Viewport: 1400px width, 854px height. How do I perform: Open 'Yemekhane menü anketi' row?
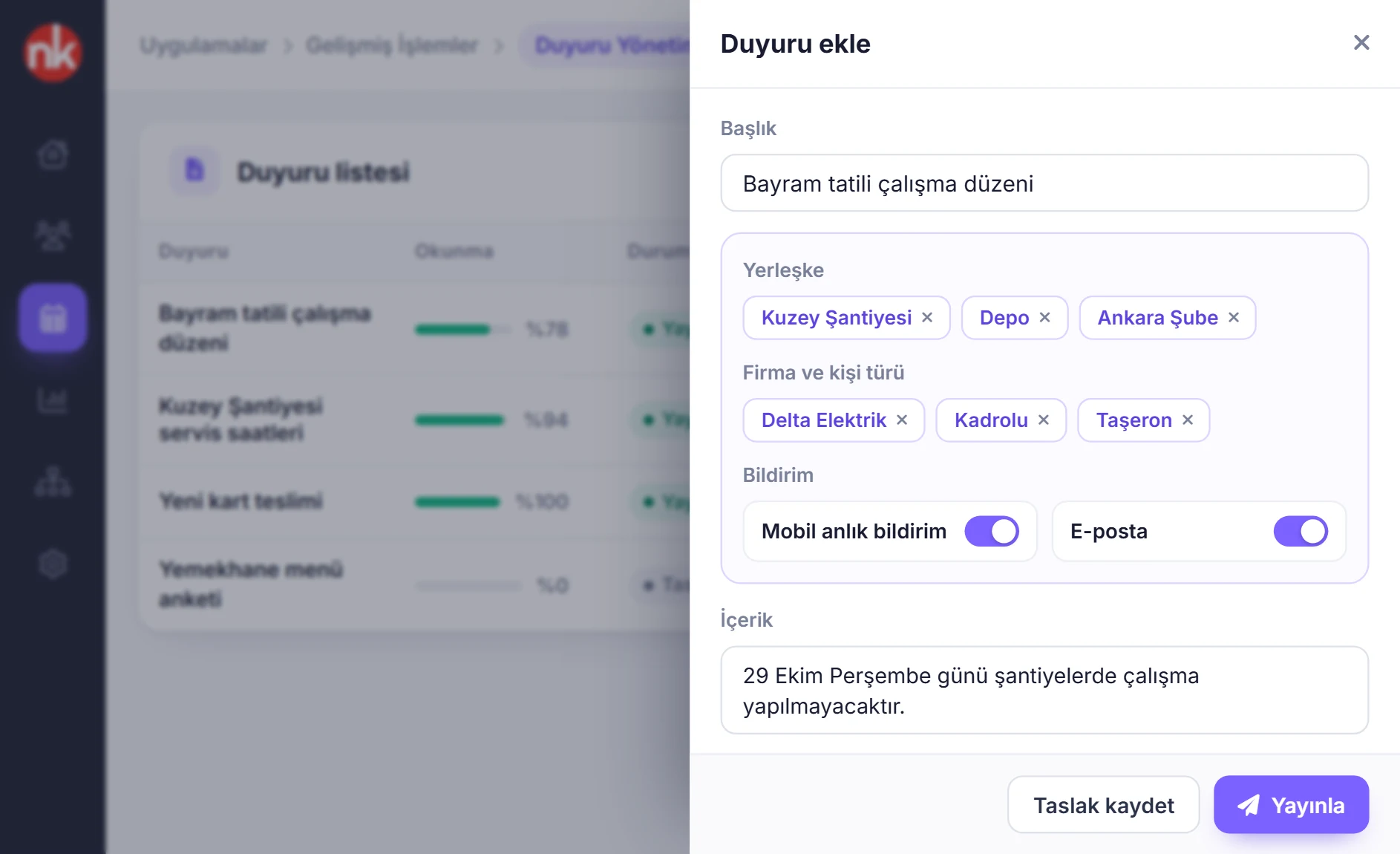[x=415, y=584]
